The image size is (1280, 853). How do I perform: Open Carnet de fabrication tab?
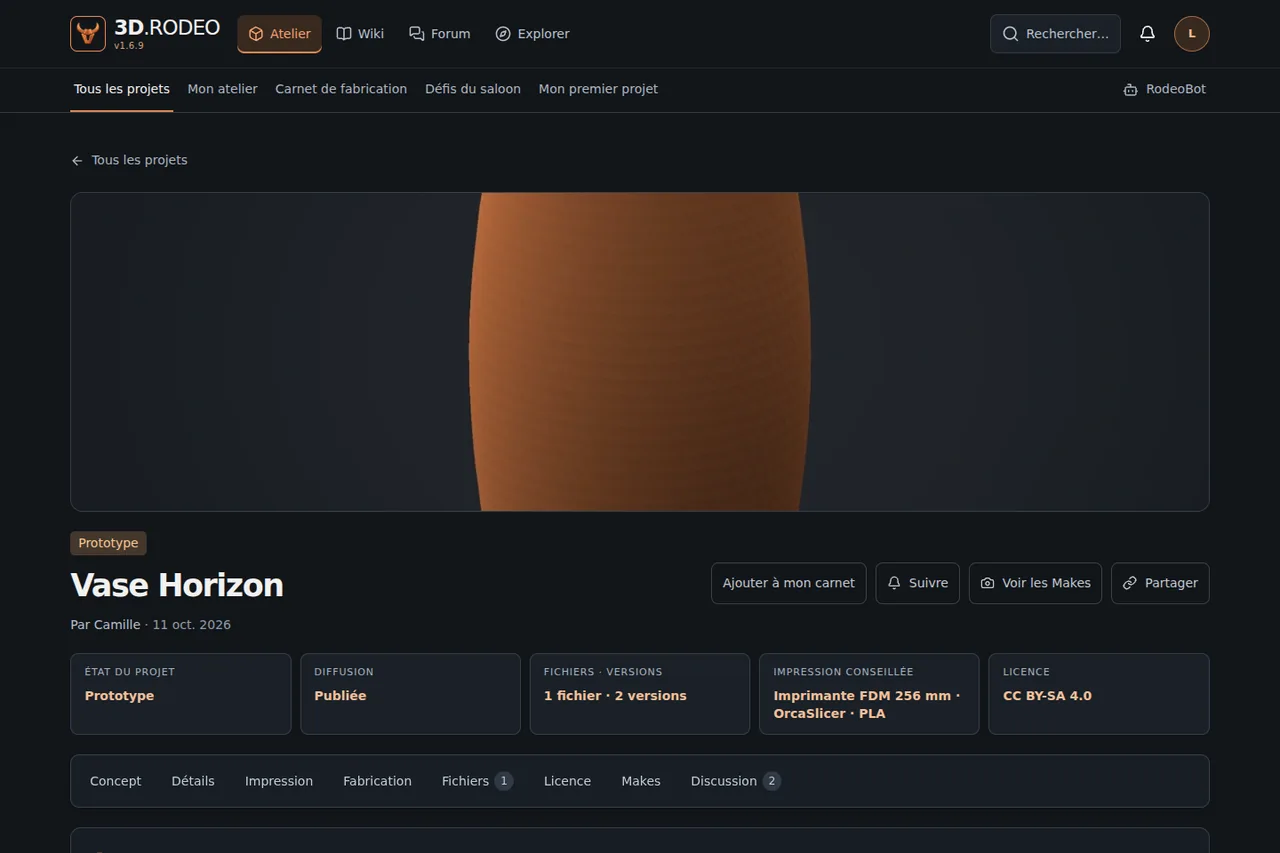[341, 89]
